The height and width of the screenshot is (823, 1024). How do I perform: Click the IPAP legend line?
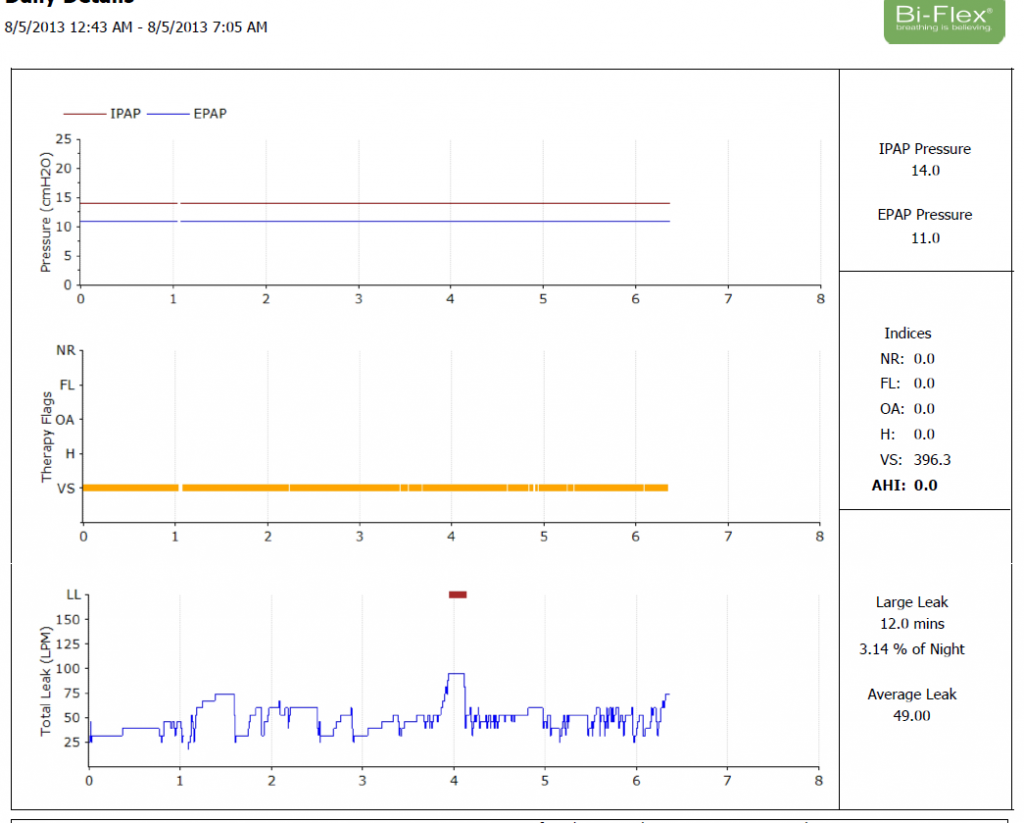(x=84, y=114)
